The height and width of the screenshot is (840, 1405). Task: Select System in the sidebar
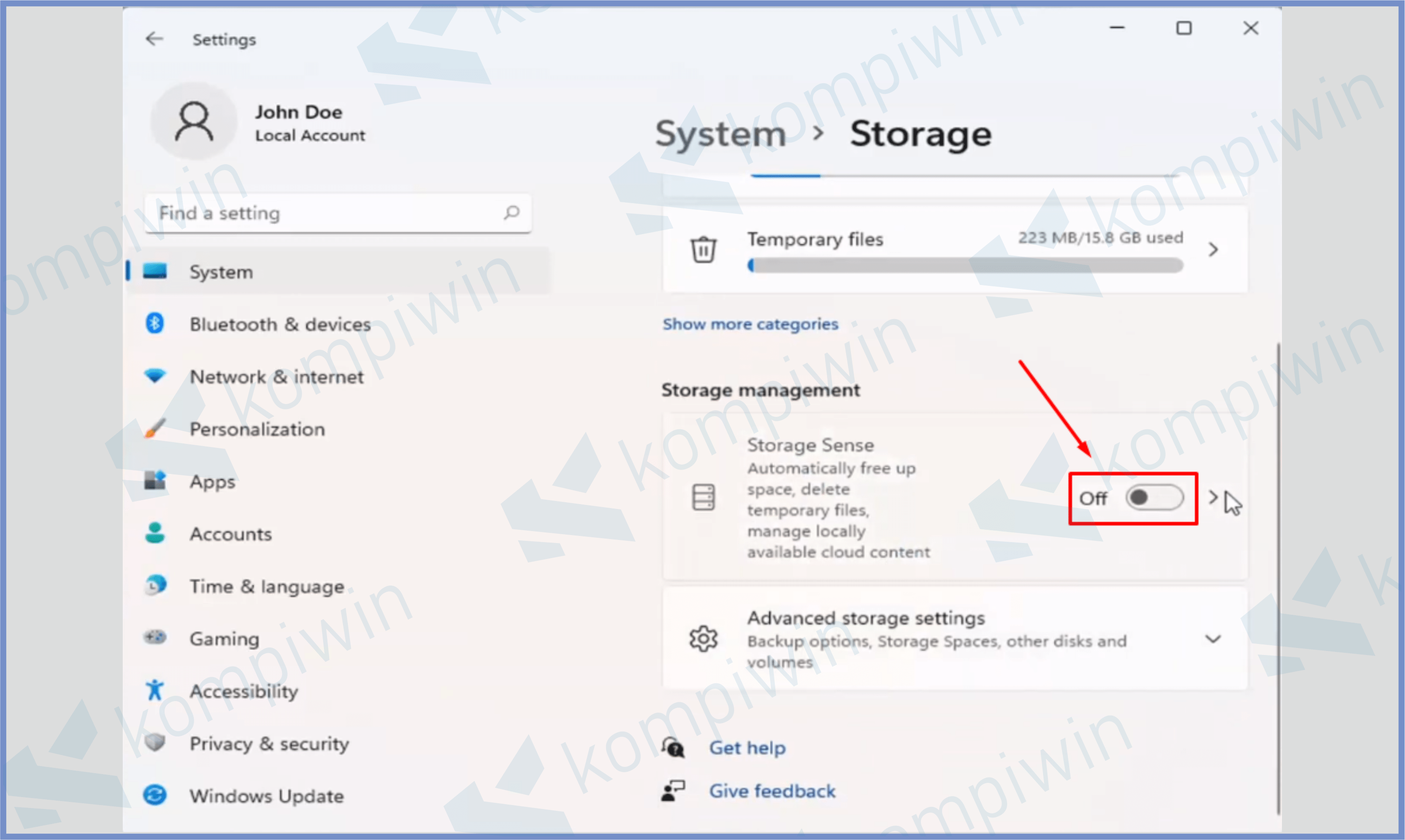coord(337,271)
